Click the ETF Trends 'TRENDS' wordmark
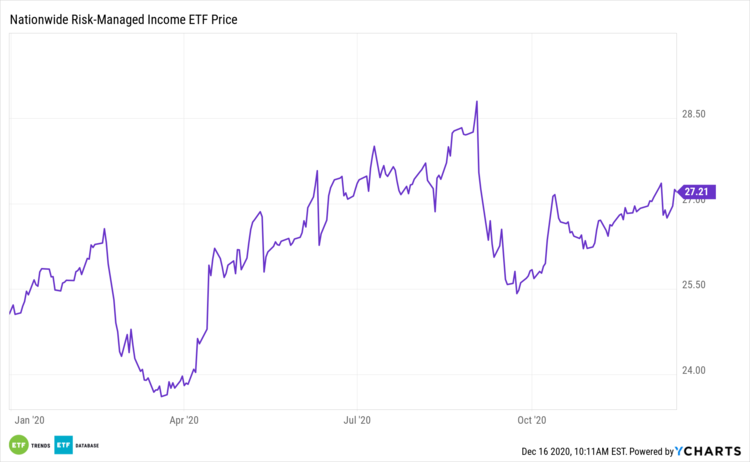Screen dimensions: 750x462 click(x=39, y=445)
